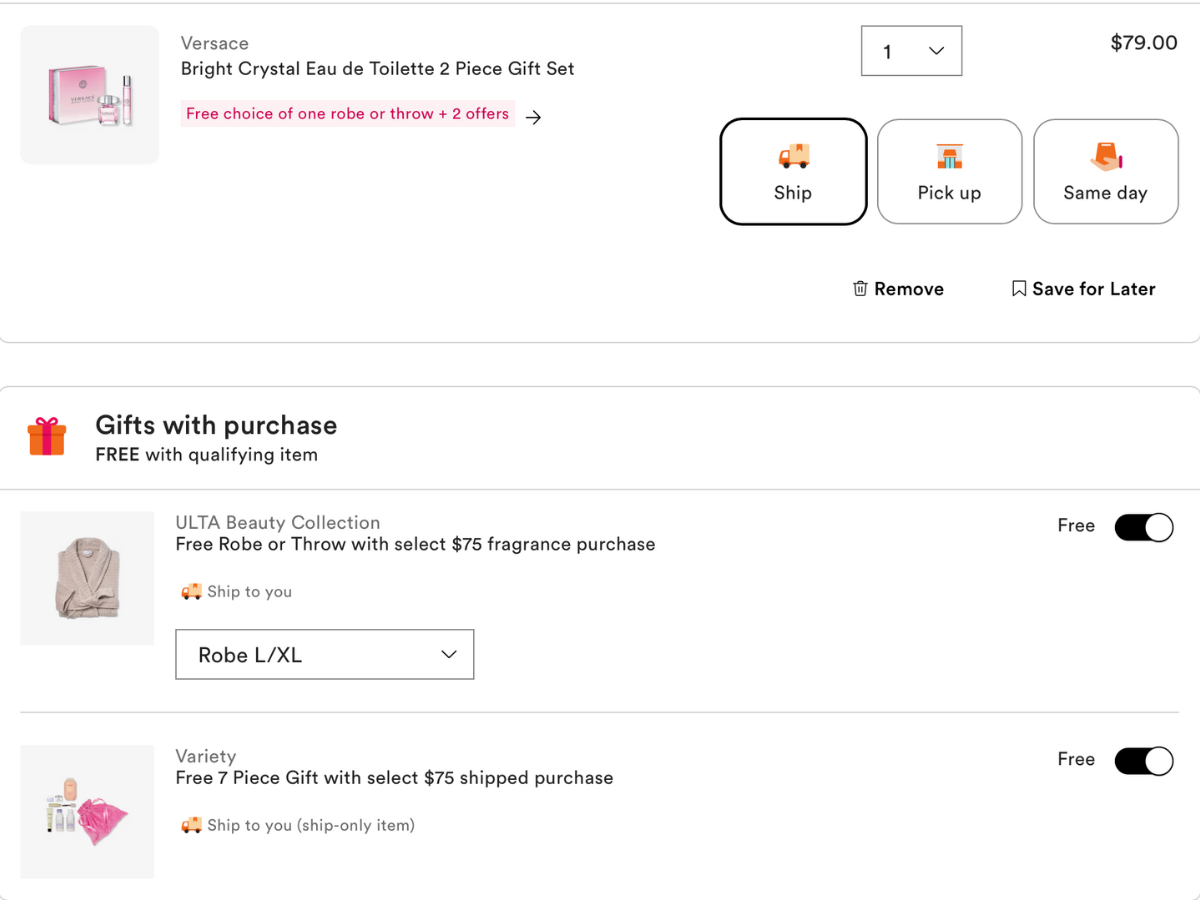
Task: Click the delivery truck icon in the Ship option
Action: click(793, 156)
